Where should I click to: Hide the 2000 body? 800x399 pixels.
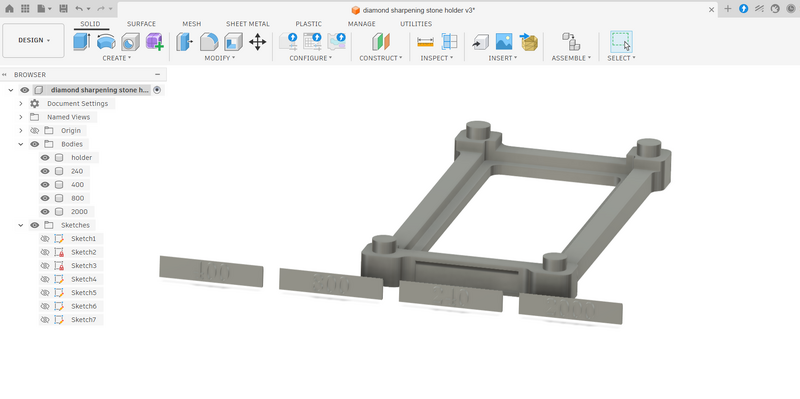45,212
